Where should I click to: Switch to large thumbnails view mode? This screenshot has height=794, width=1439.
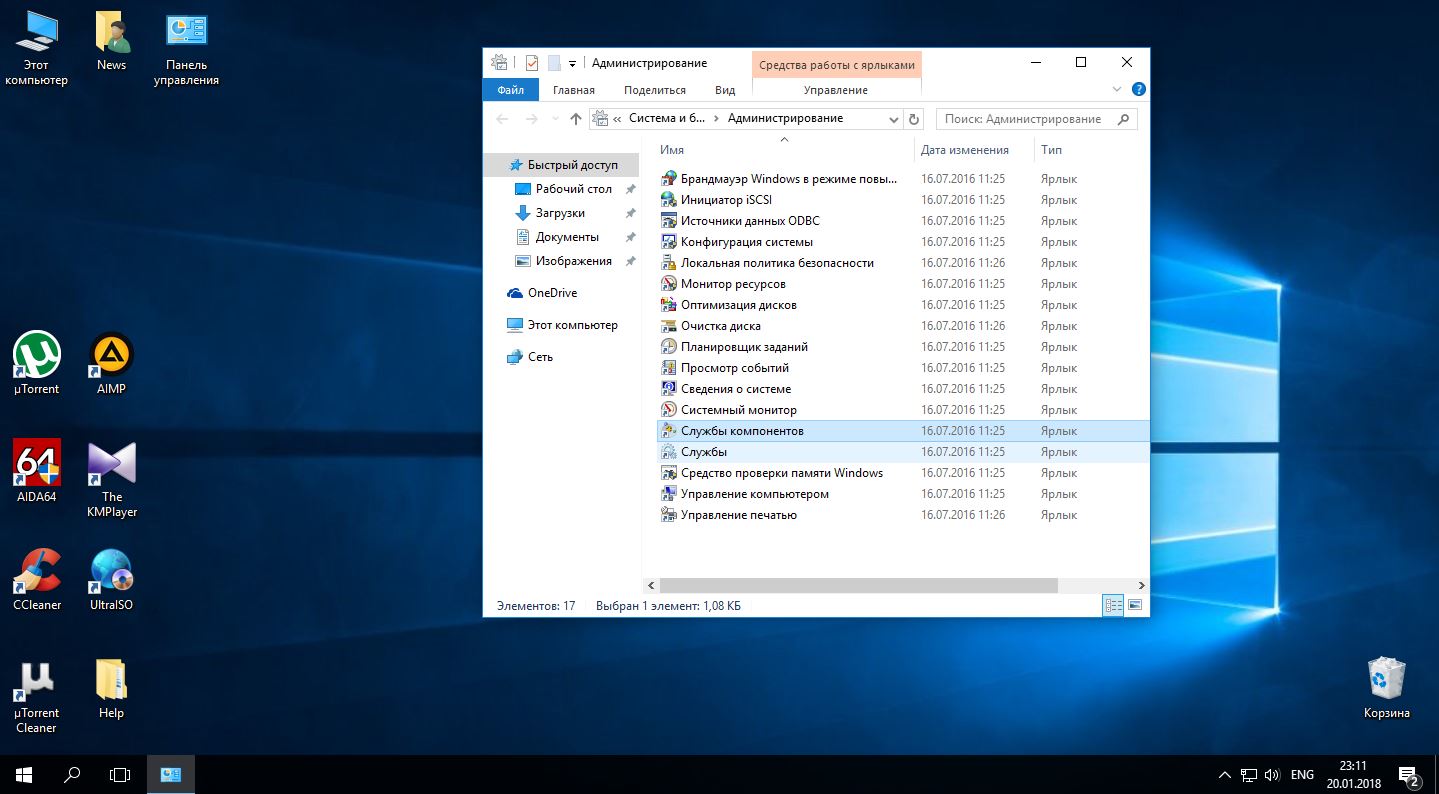(x=1135, y=605)
